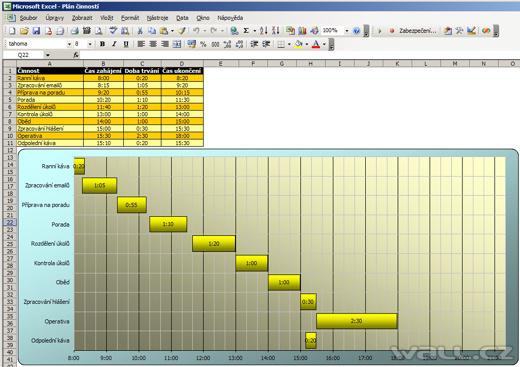Open the Data menu
This screenshot has height=367, width=520.
182,18
